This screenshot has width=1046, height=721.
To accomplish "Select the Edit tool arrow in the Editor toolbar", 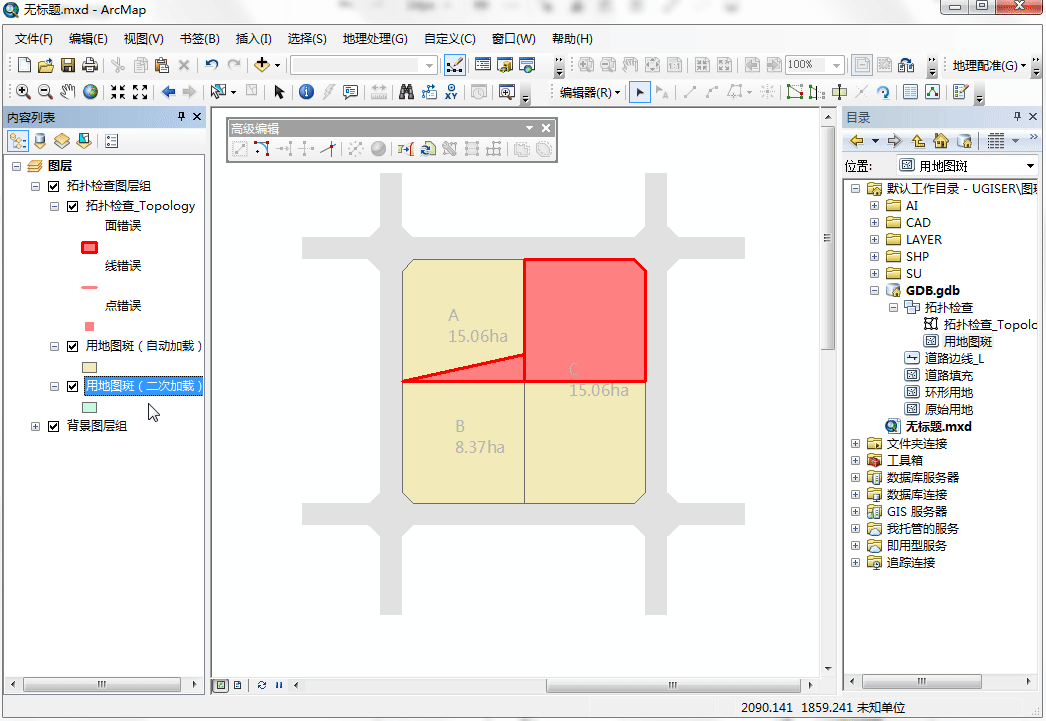I will coord(639,92).
